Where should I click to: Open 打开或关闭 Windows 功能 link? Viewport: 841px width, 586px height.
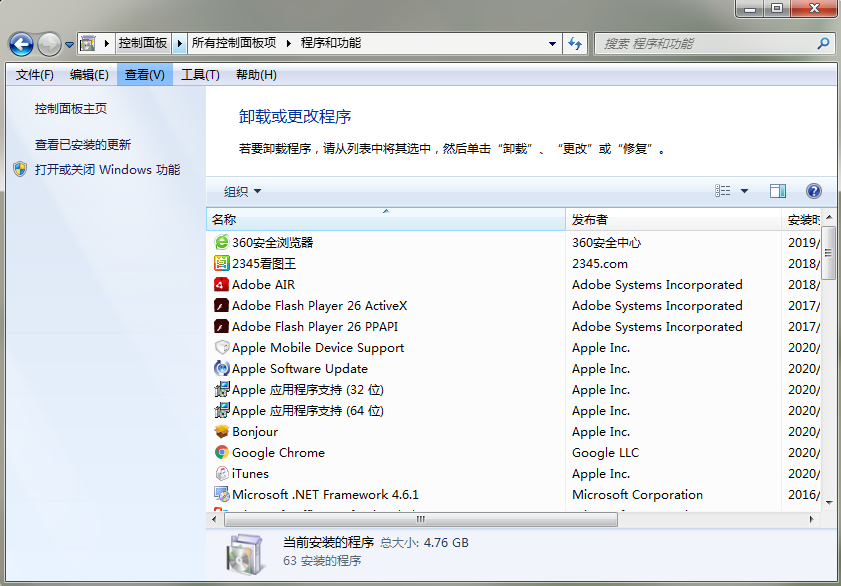click(107, 169)
